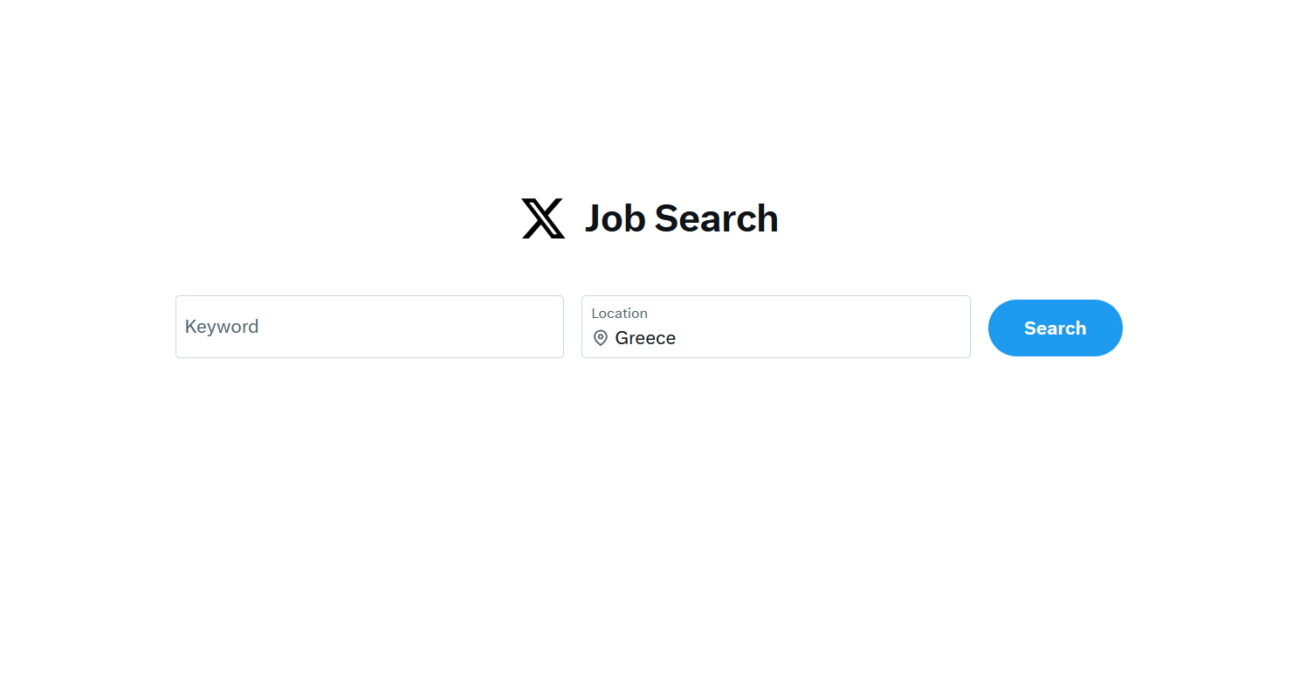Click empty space inside the Keyword box
The height and width of the screenshot is (677, 1300).
[x=420, y=326]
